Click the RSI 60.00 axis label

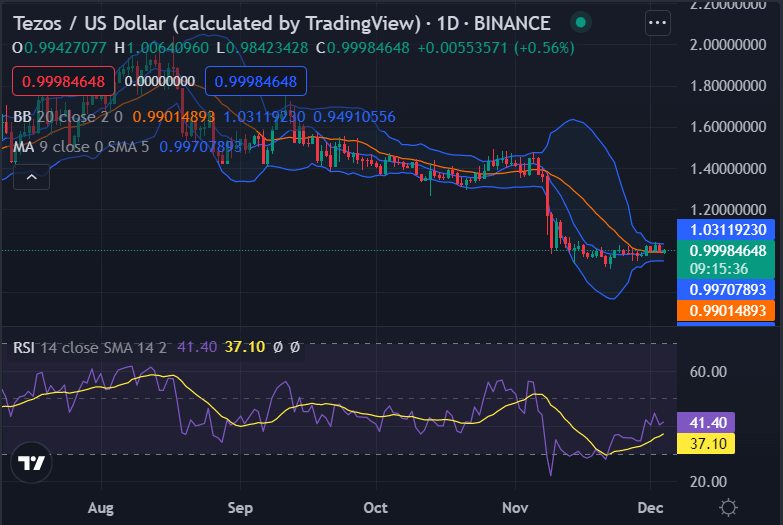tap(708, 372)
